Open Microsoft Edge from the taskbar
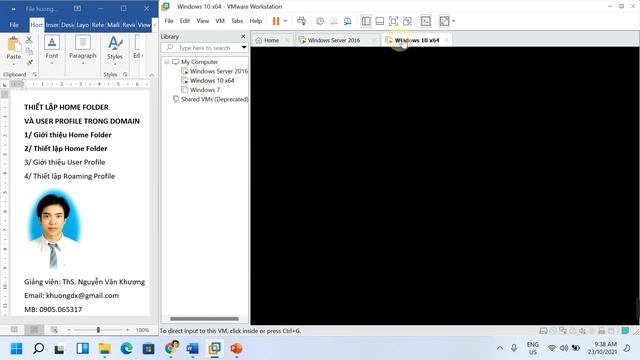Image resolution: width=640 pixels, height=360 pixels. coord(127,349)
